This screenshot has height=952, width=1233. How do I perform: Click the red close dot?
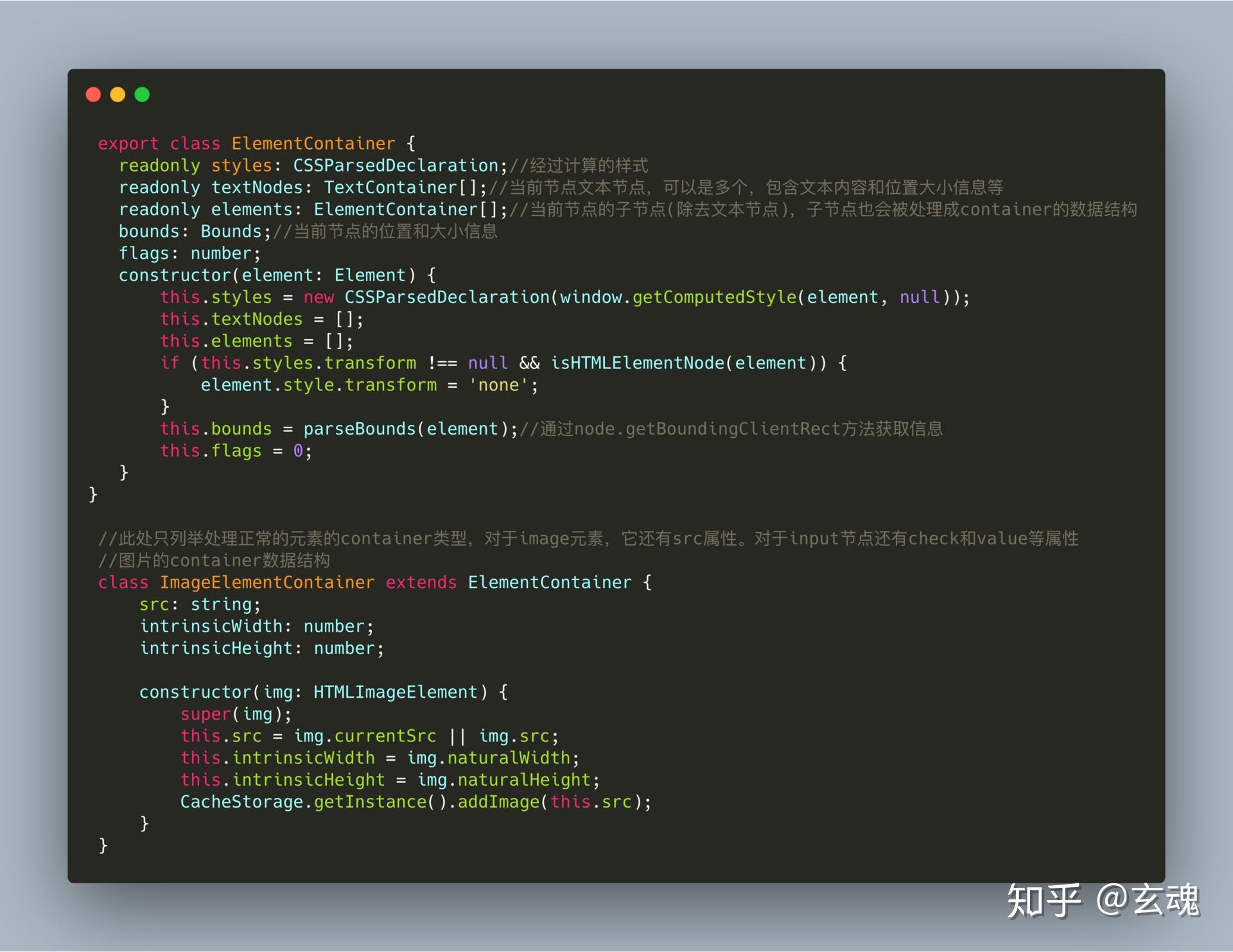pos(93,95)
